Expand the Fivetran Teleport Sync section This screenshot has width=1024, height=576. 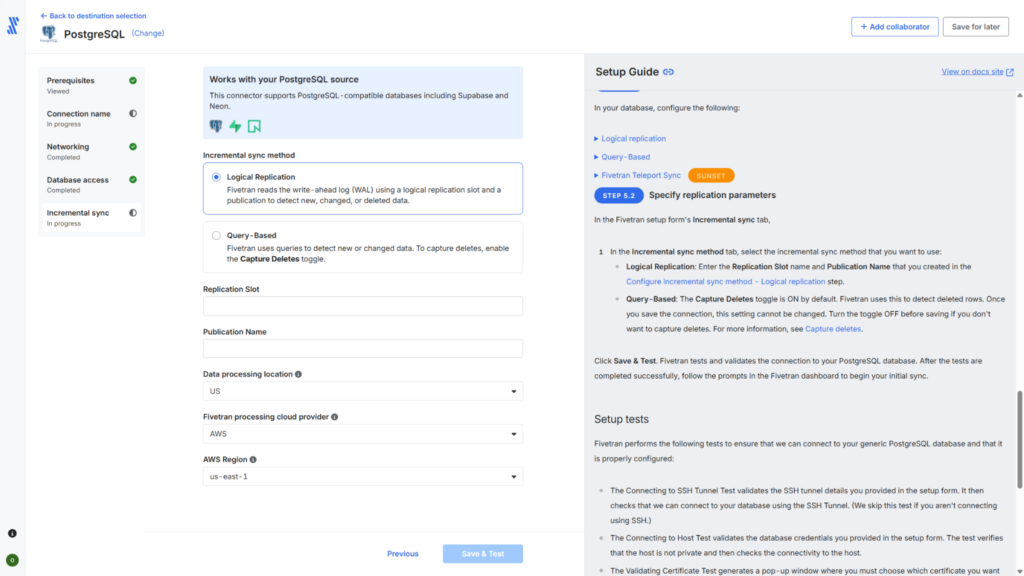coord(637,175)
